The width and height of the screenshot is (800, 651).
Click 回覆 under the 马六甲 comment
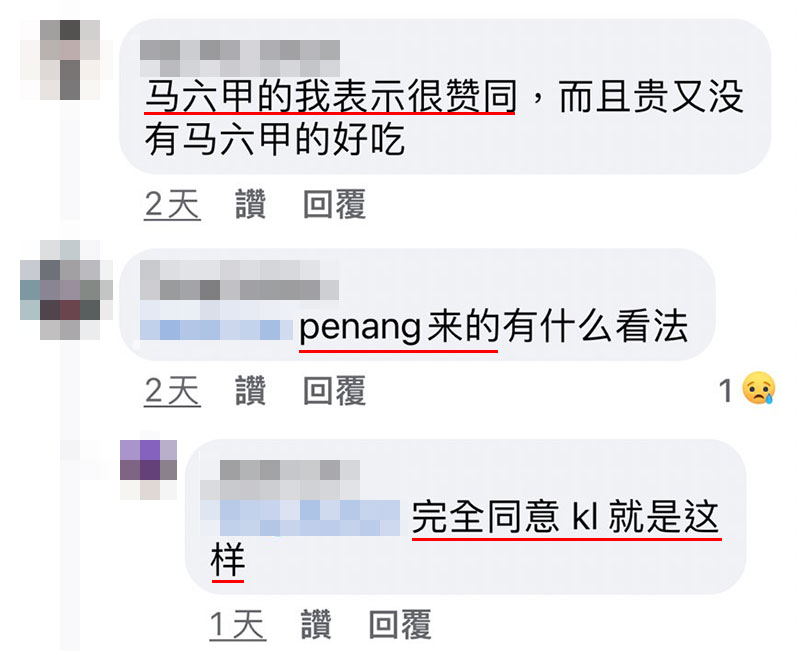click(x=334, y=204)
